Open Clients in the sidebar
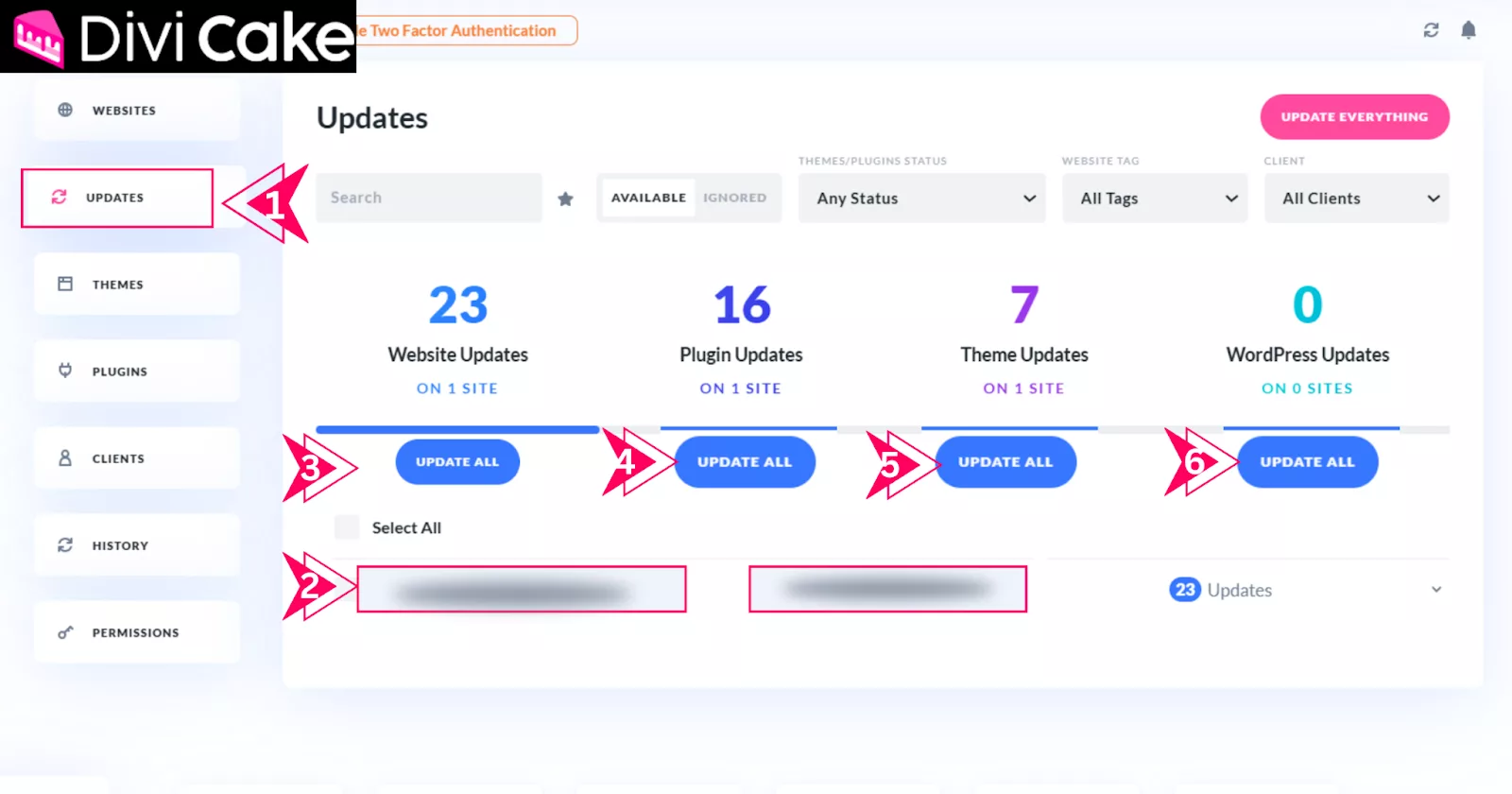Image resolution: width=1512 pixels, height=794 pixels. pyautogui.click(x=137, y=457)
